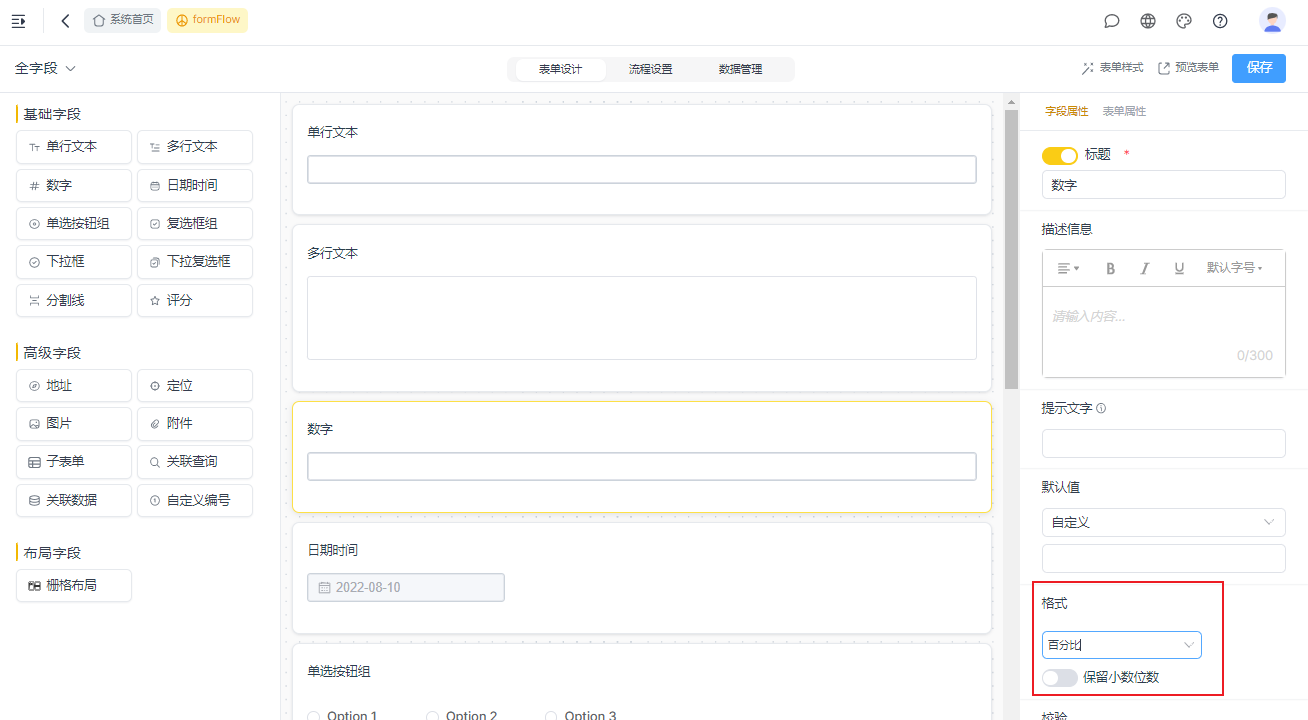
Task: Switch to the 字段属性 tab
Action: click(x=1067, y=111)
